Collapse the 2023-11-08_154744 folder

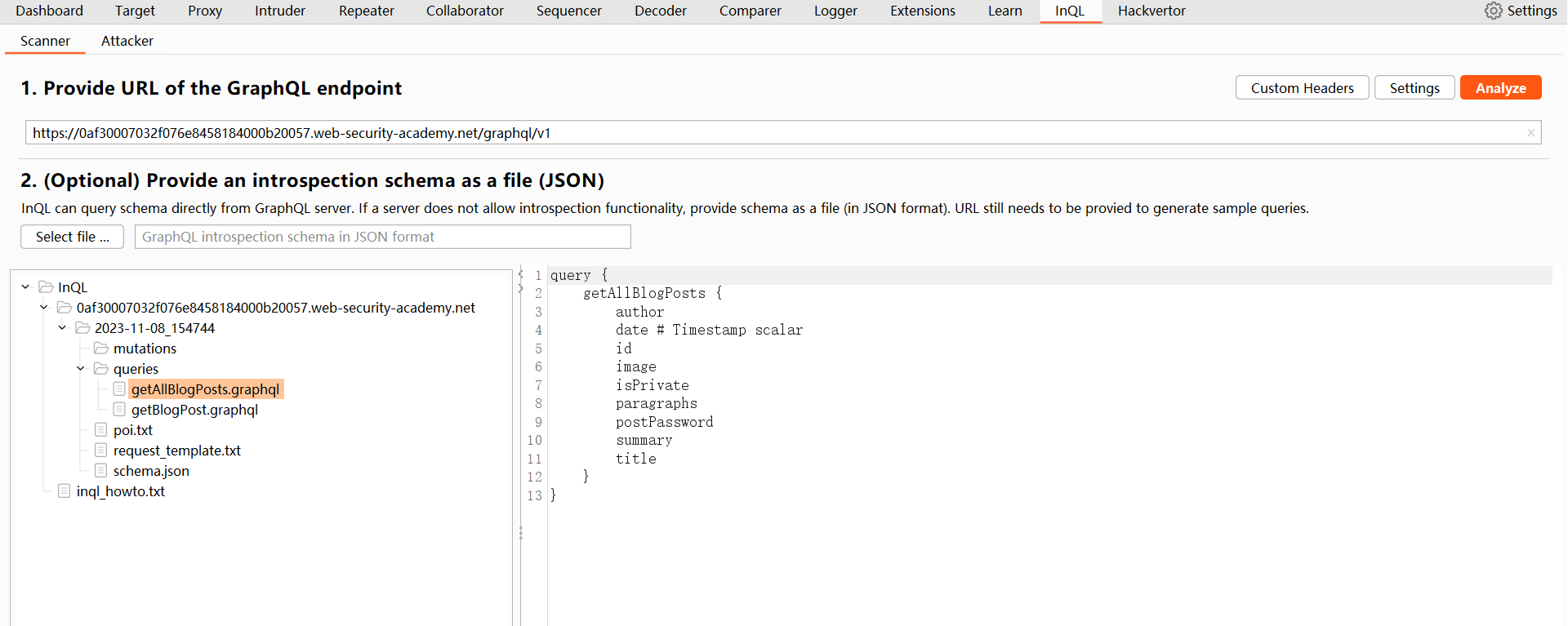click(62, 328)
